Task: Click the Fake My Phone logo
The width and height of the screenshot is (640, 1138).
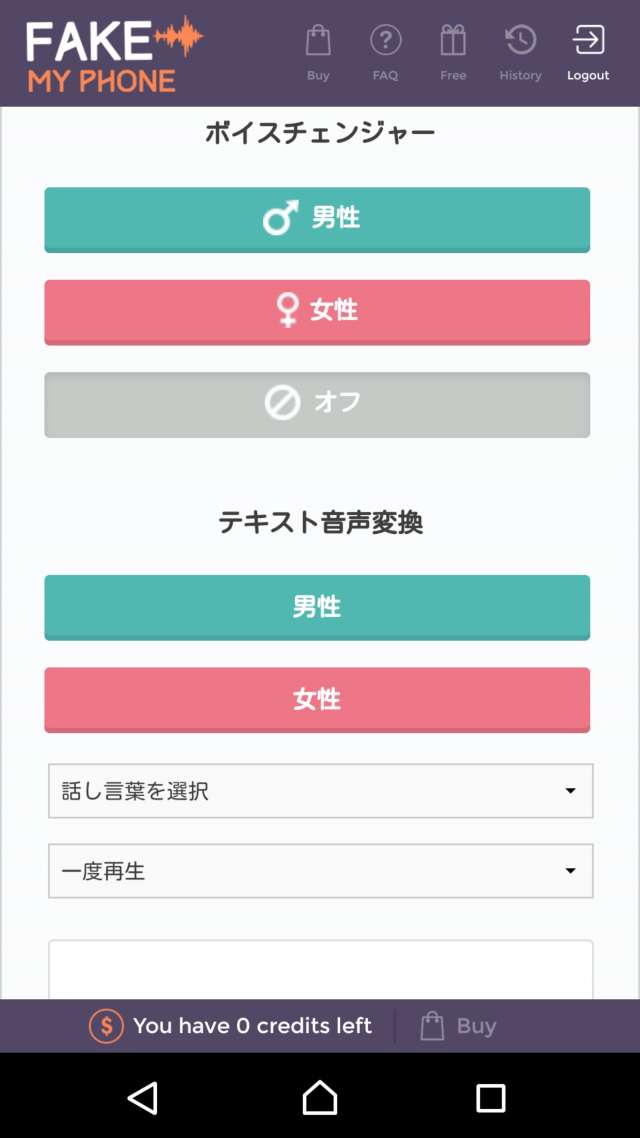Action: click(113, 54)
